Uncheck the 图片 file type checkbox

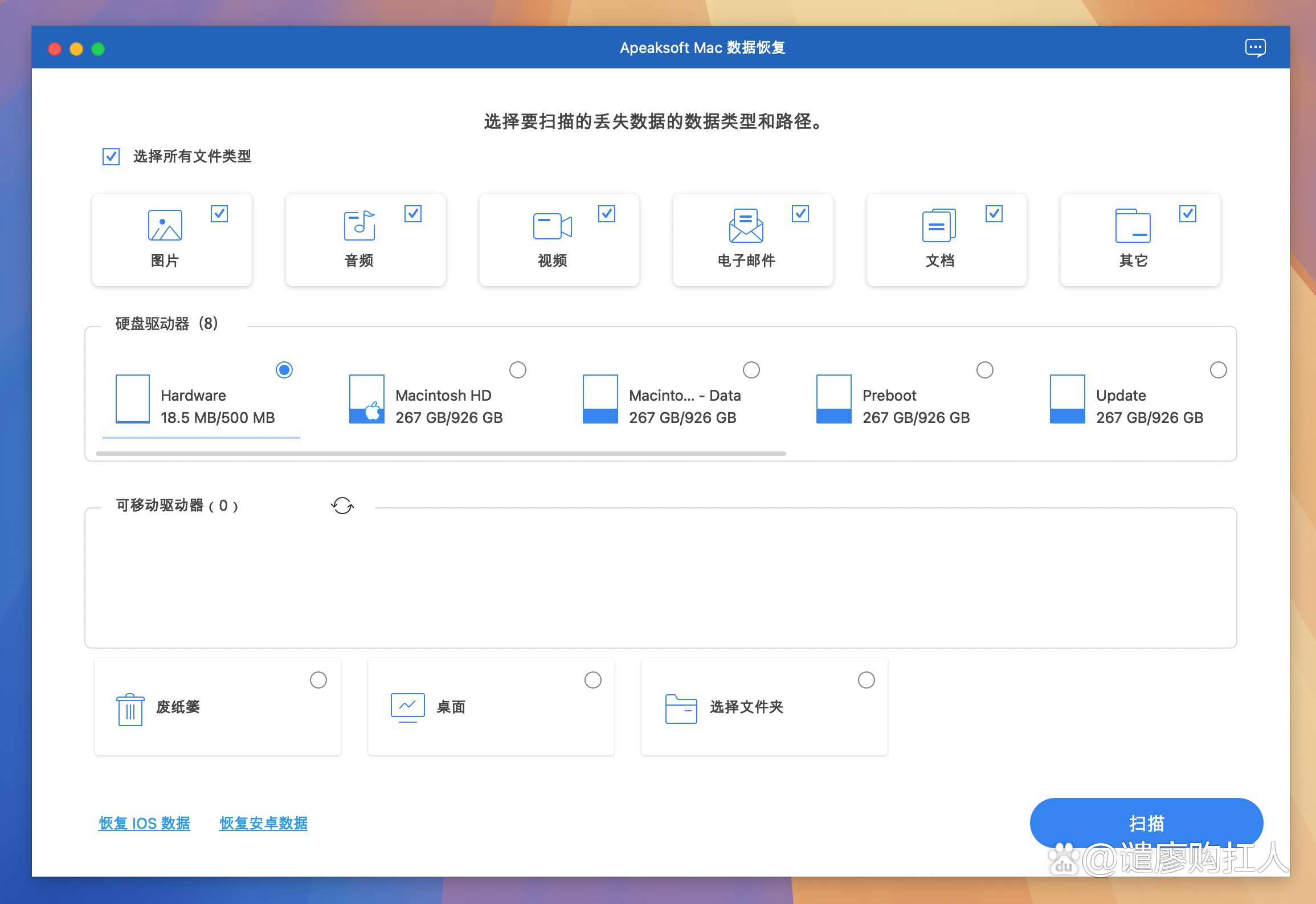pos(219,214)
